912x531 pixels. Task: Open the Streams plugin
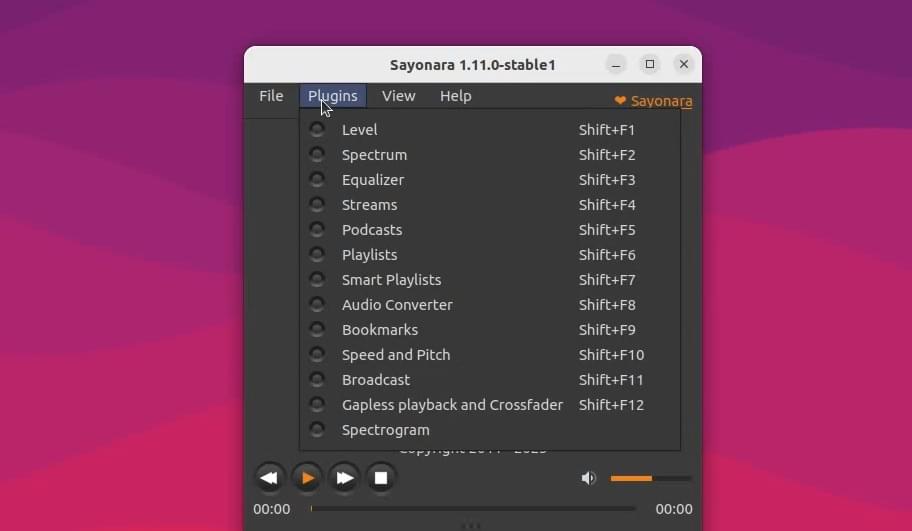coord(490,205)
